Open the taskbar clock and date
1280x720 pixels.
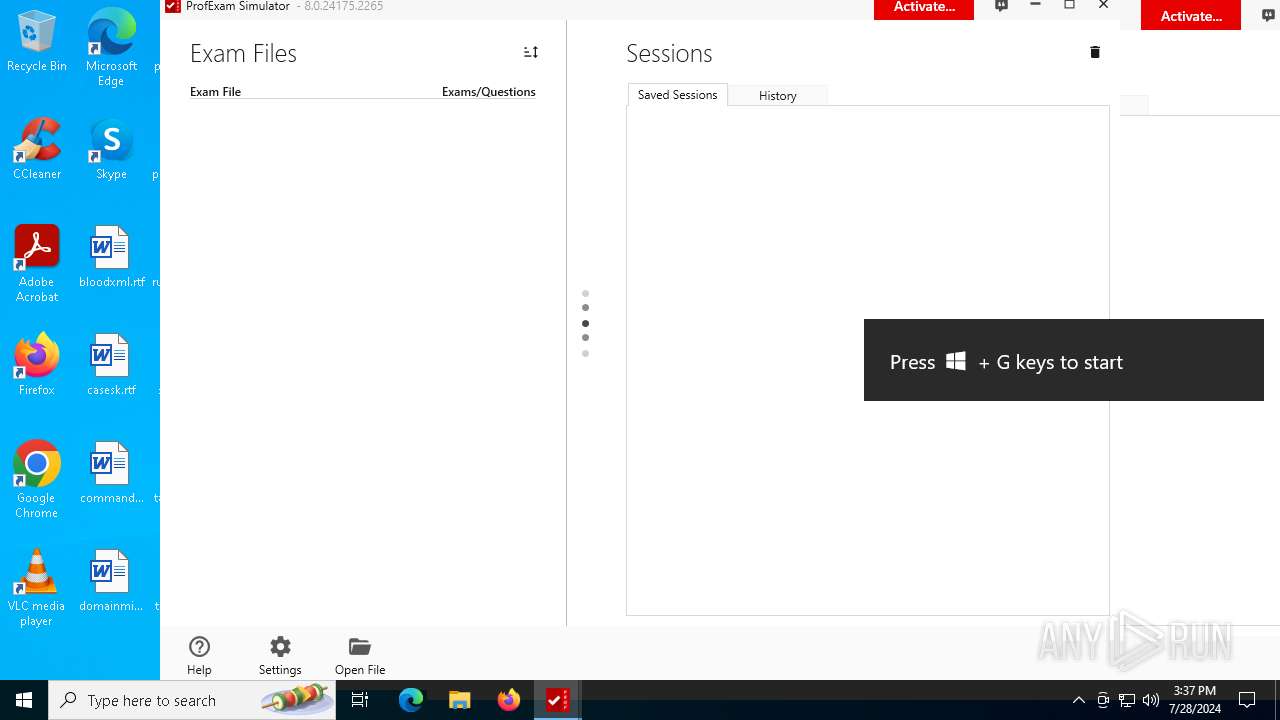pyautogui.click(x=1195, y=700)
